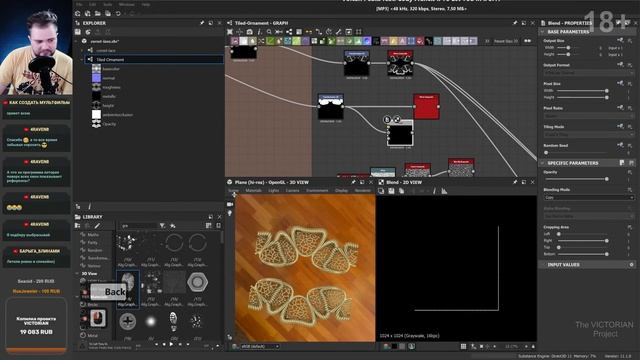Open the Display menu in 3D view
The width and height of the screenshot is (640, 360).
coord(341,191)
